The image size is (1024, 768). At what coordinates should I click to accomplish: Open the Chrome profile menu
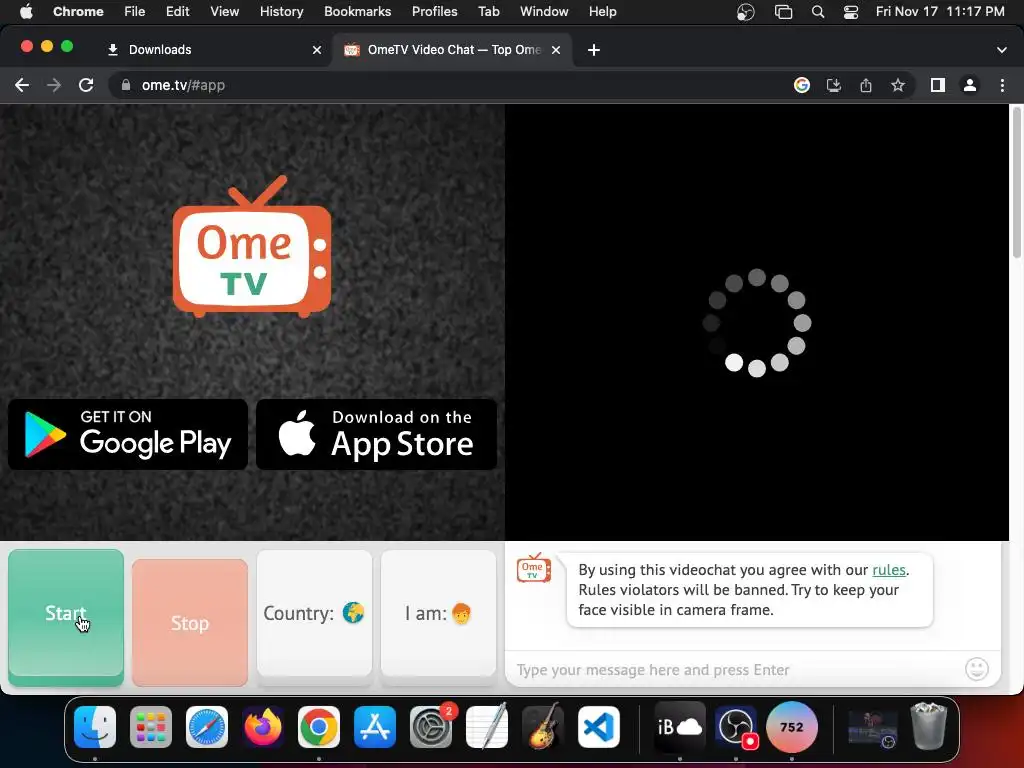click(970, 85)
